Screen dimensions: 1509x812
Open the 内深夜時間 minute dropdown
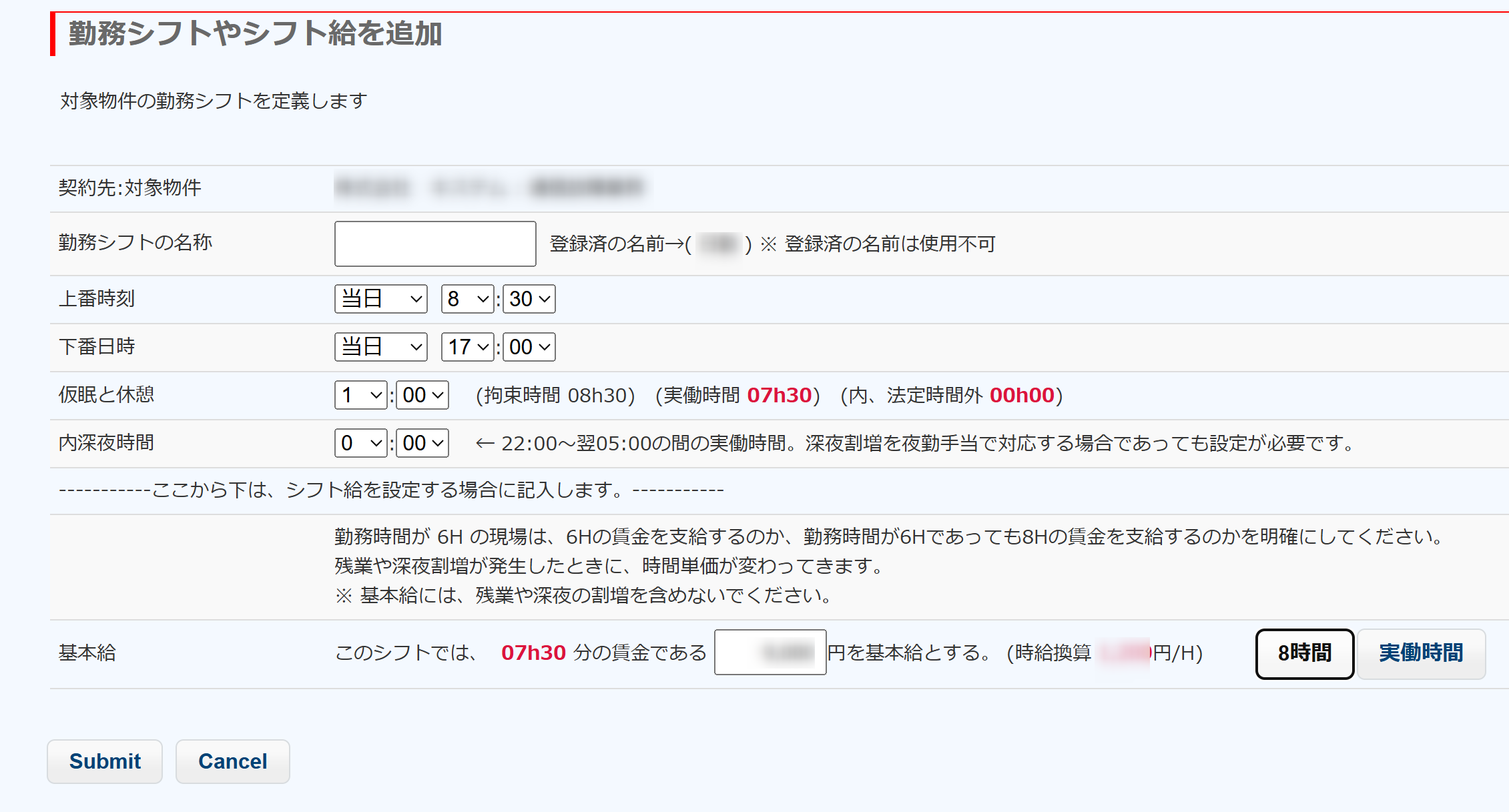(x=422, y=443)
